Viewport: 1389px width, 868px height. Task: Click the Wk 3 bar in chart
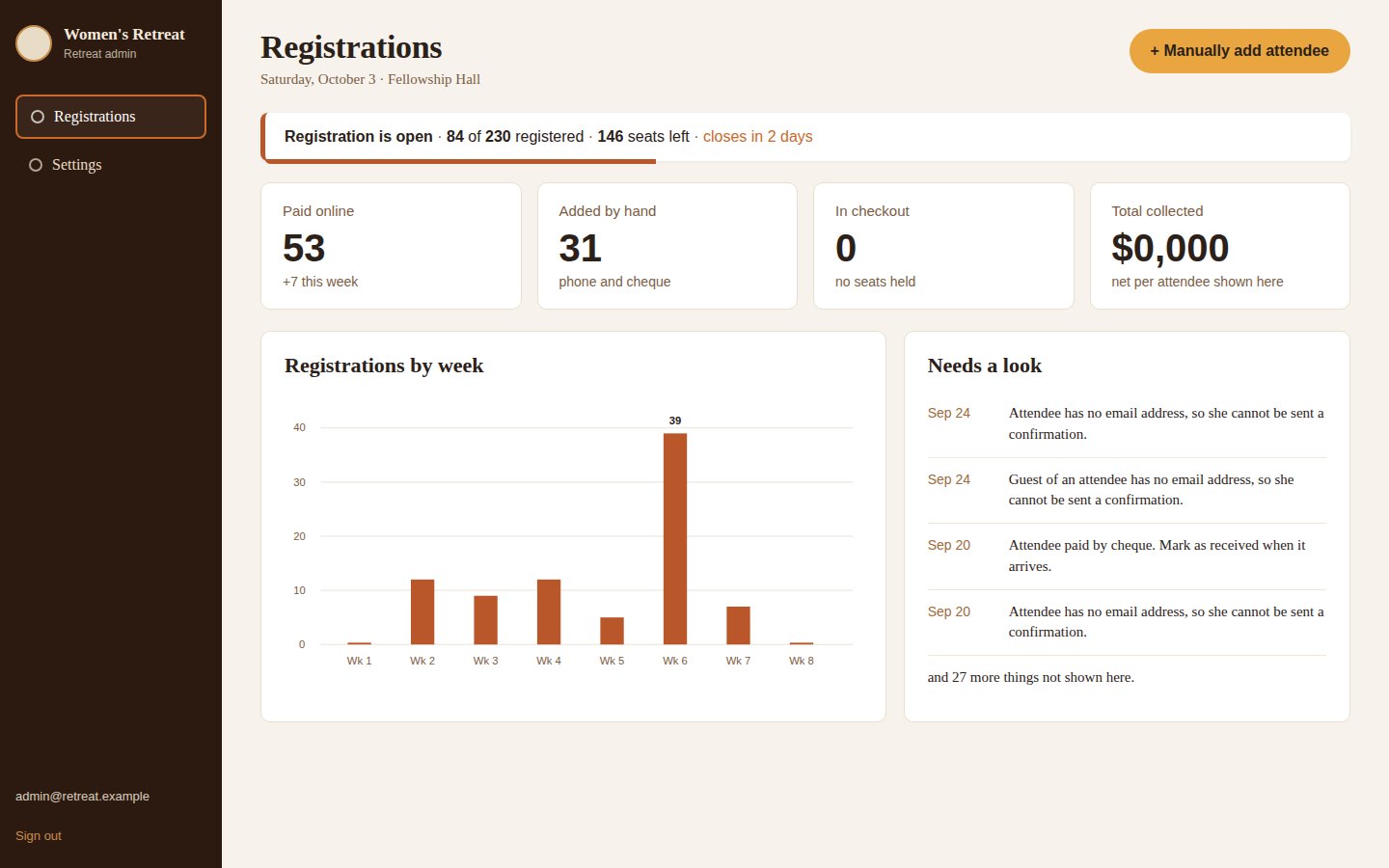[x=485, y=620]
